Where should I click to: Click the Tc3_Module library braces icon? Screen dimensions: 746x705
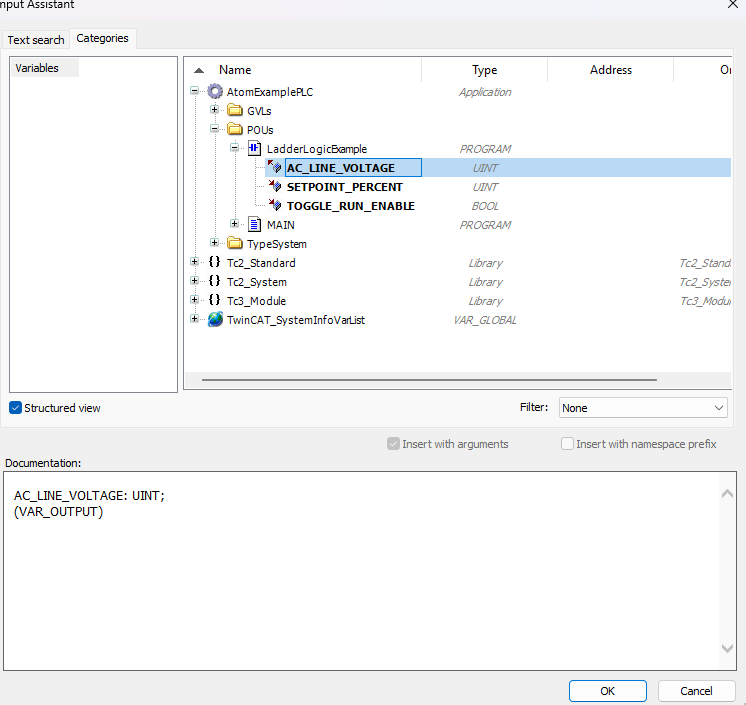(215, 300)
